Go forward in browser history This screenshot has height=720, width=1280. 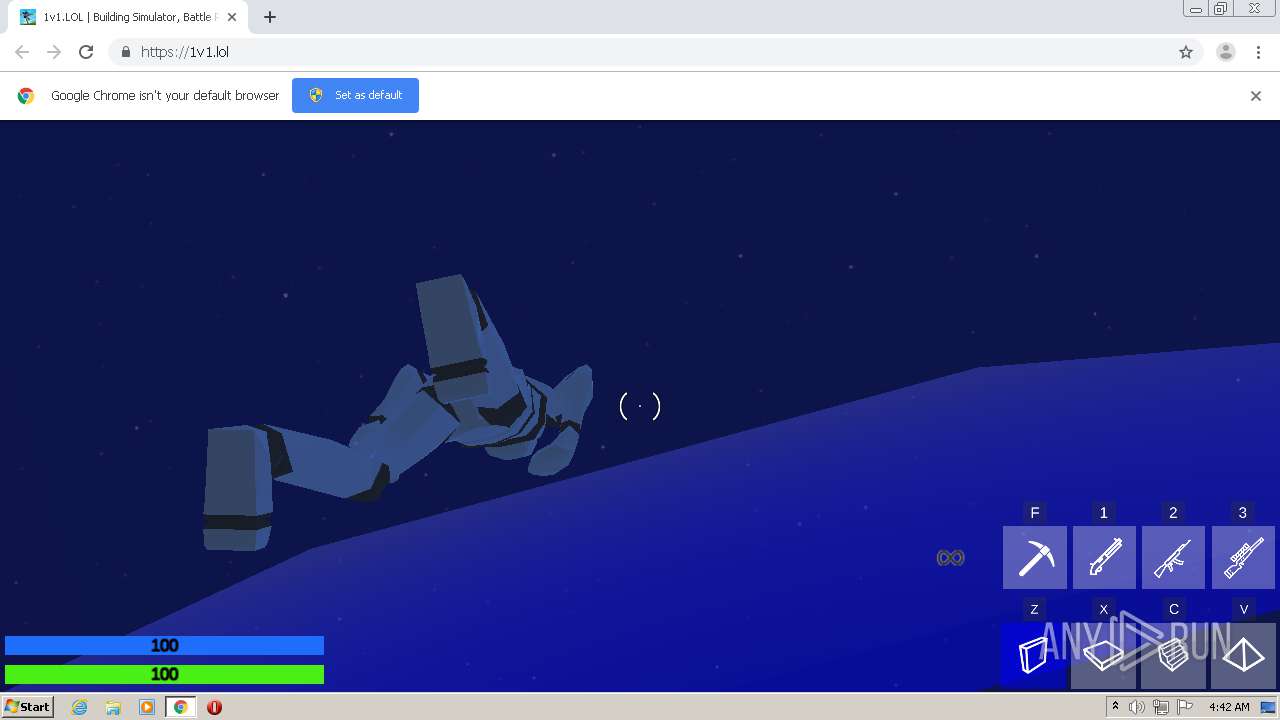click(x=54, y=52)
